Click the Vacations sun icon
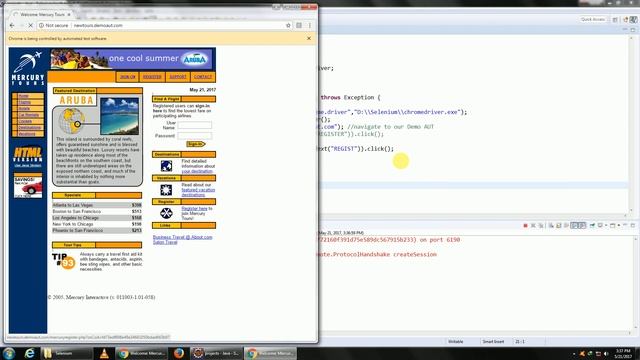Image resolution: width=640 pixels, height=360 pixels. click(166, 190)
